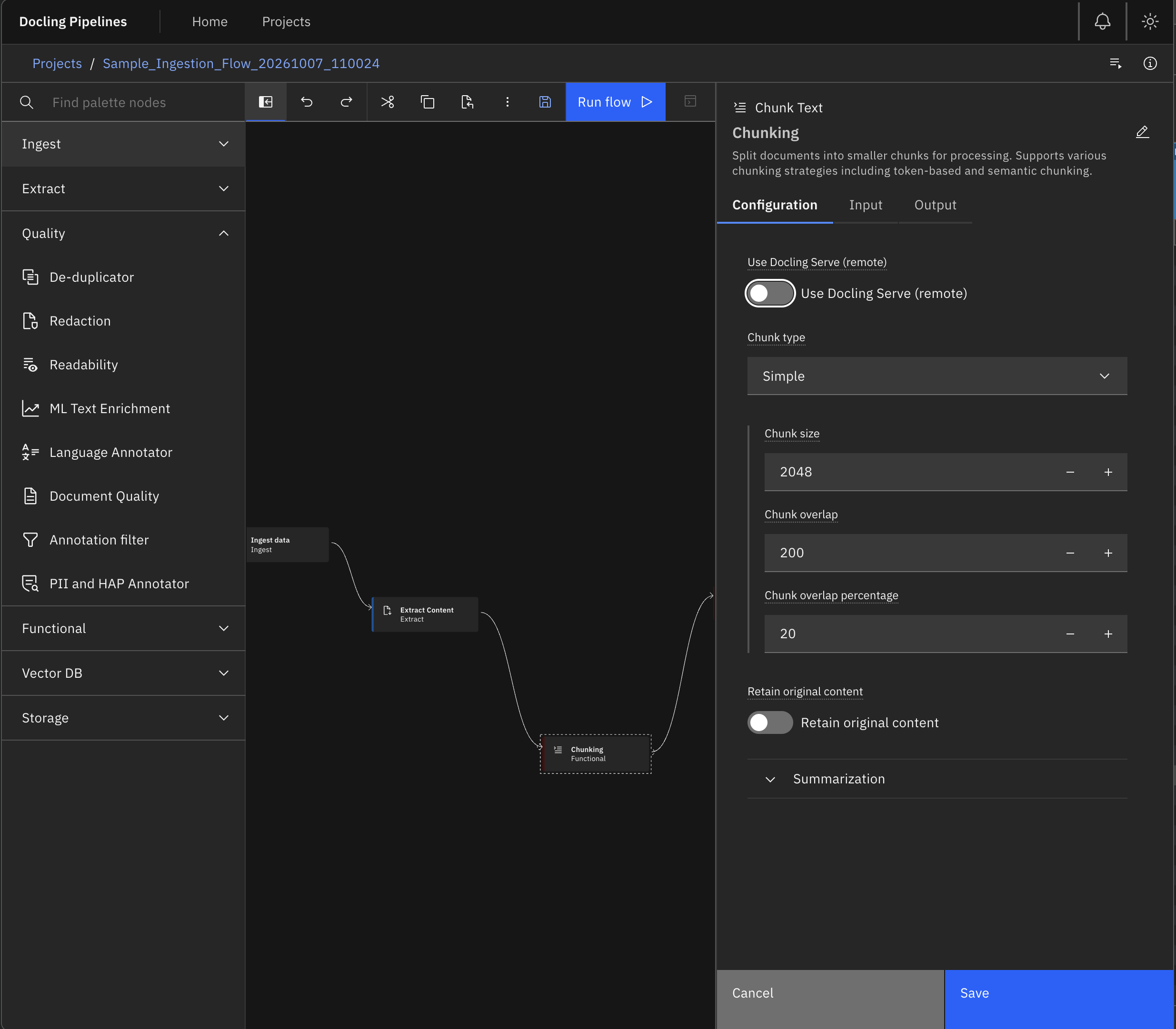Open notifications bell icon
The width and height of the screenshot is (1176, 1029).
pyautogui.click(x=1102, y=22)
